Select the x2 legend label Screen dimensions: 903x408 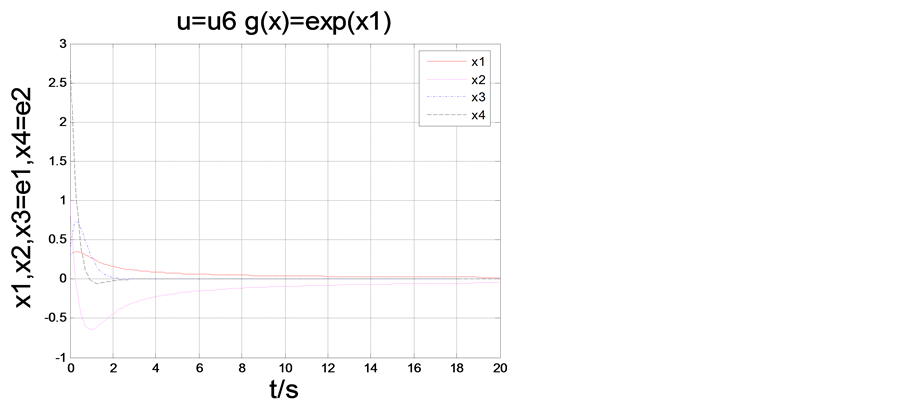pos(479,79)
